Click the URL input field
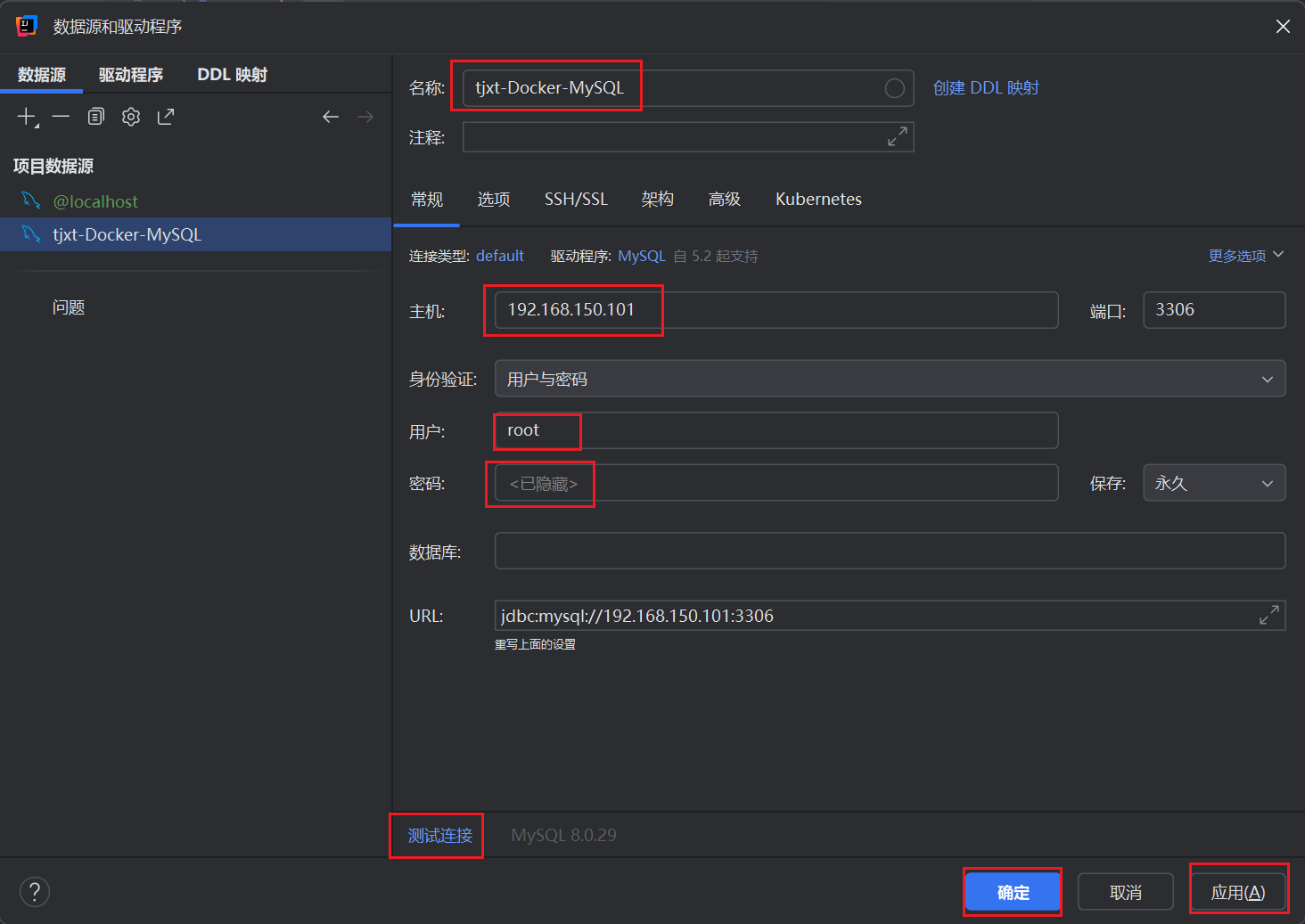Screen dimensions: 1305x924 click(x=890, y=616)
